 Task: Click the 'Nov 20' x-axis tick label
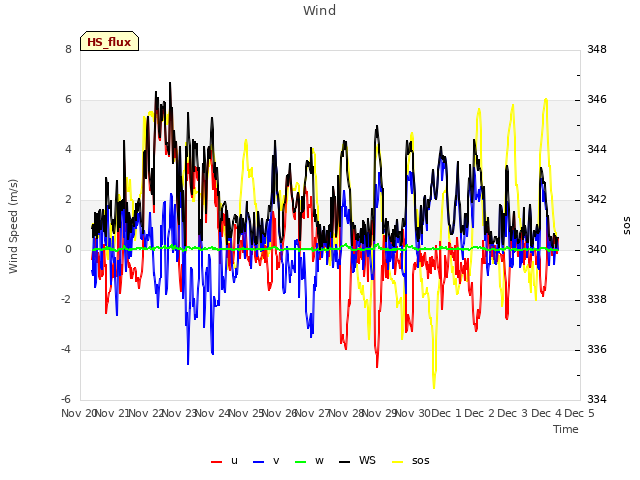pos(78,413)
